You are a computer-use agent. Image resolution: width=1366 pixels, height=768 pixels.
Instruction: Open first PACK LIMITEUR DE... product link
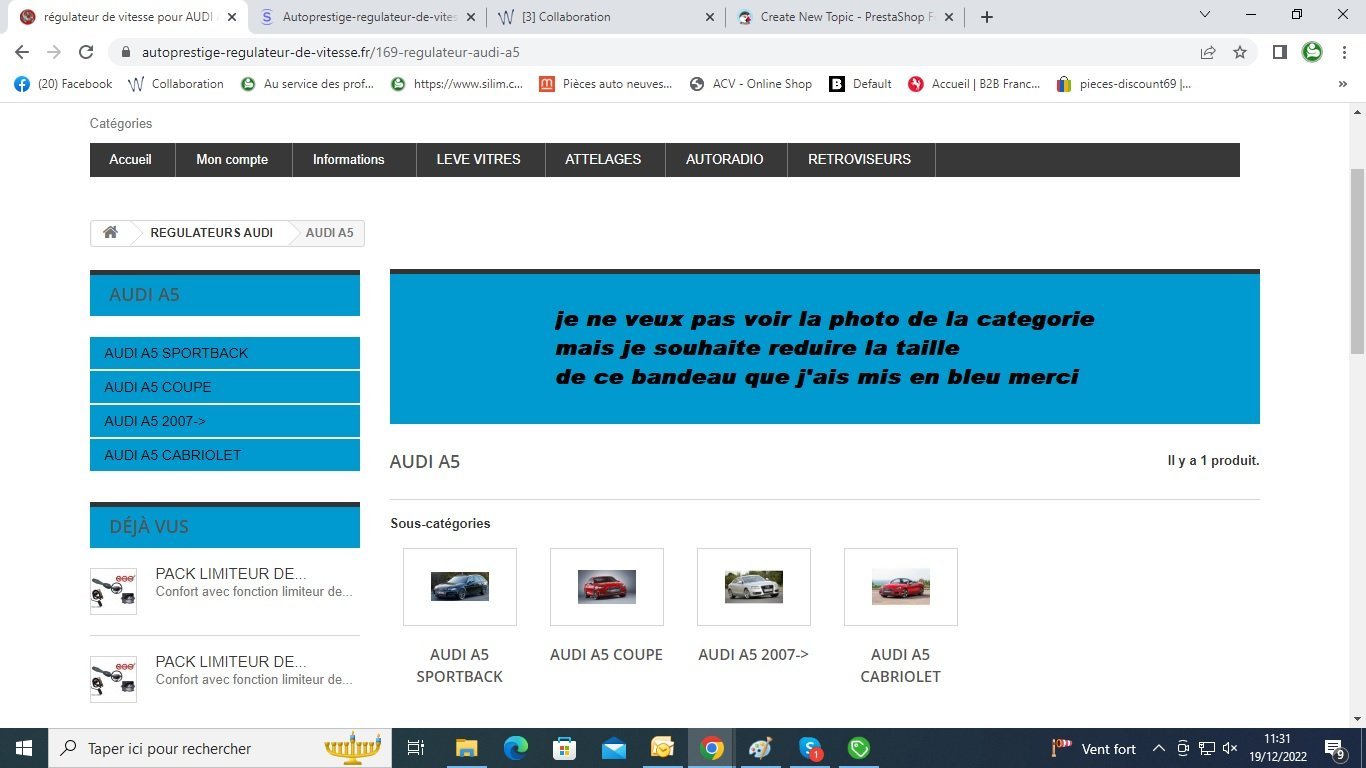pos(231,574)
